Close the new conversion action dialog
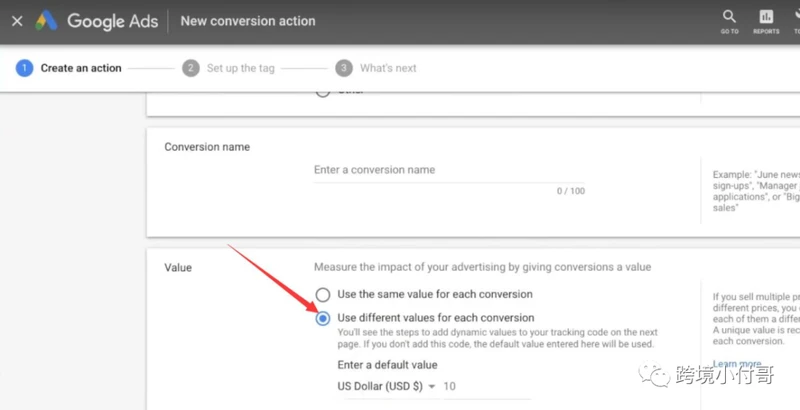 17,21
